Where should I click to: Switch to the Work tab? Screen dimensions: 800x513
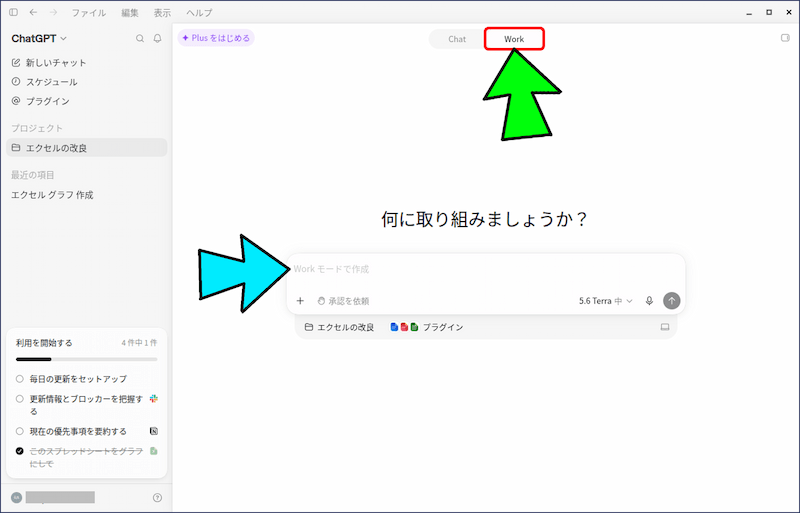coord(514,39)
